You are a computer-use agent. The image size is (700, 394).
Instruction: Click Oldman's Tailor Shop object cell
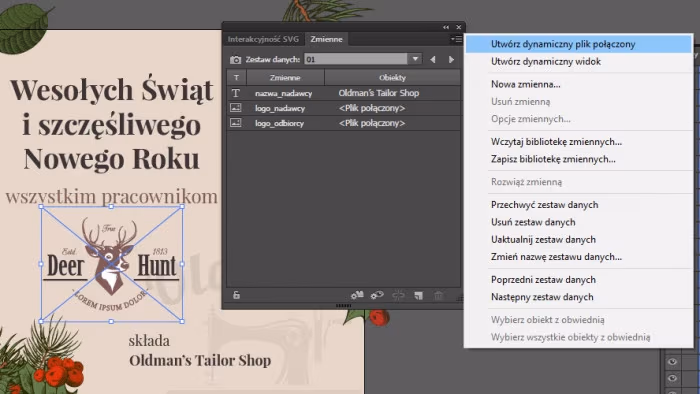tap(379, 93)
